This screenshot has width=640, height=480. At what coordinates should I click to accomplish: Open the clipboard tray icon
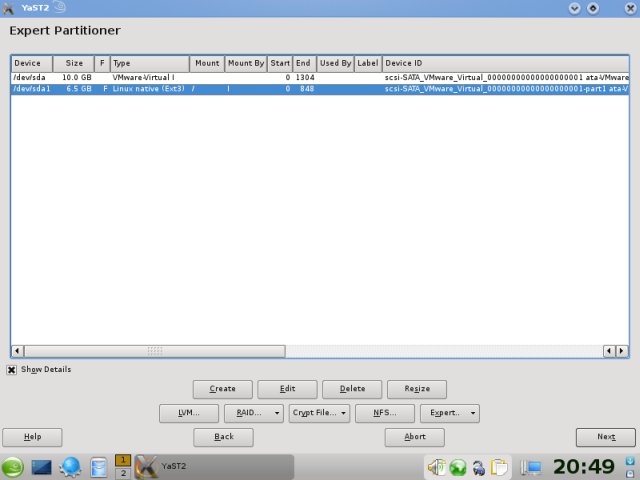coord(499,468)
